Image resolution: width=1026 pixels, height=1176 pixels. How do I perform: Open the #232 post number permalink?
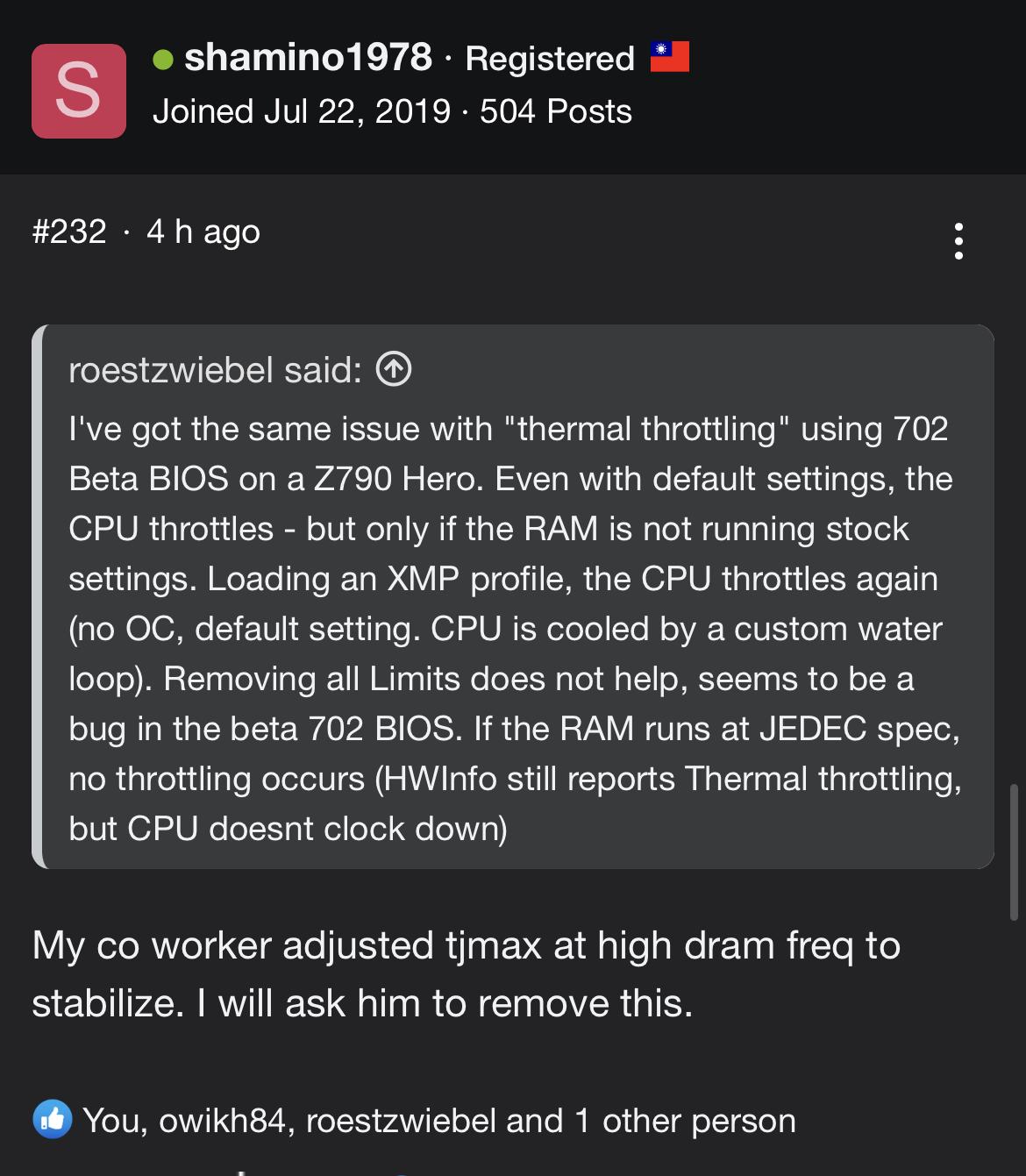(69, 232)
